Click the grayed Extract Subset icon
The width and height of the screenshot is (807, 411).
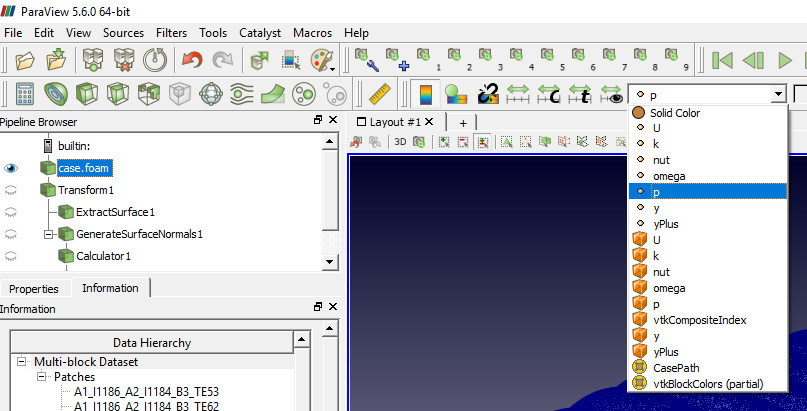tap(180, 94)
